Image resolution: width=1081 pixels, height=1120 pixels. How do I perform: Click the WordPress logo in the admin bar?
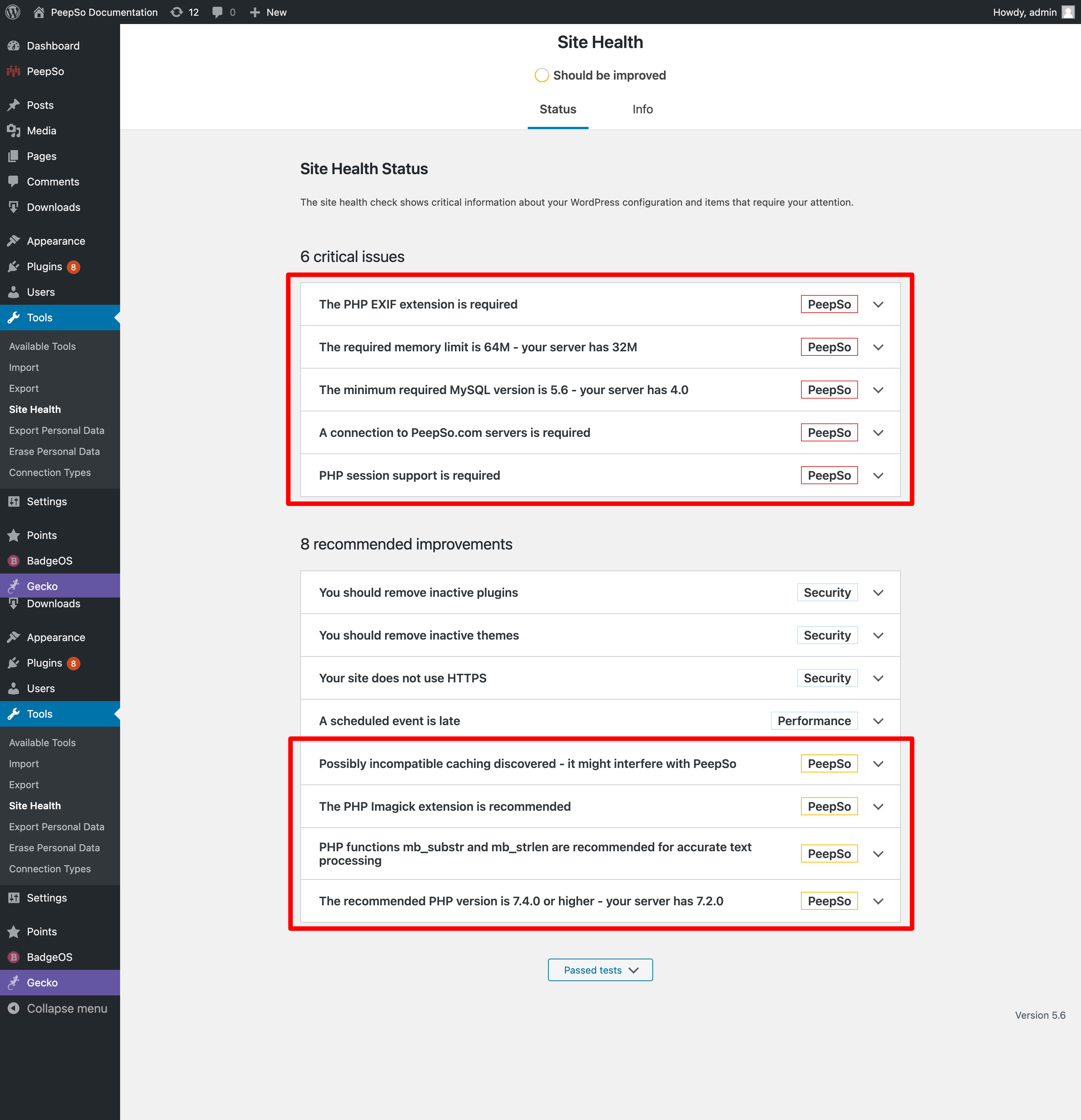(12, 12)
